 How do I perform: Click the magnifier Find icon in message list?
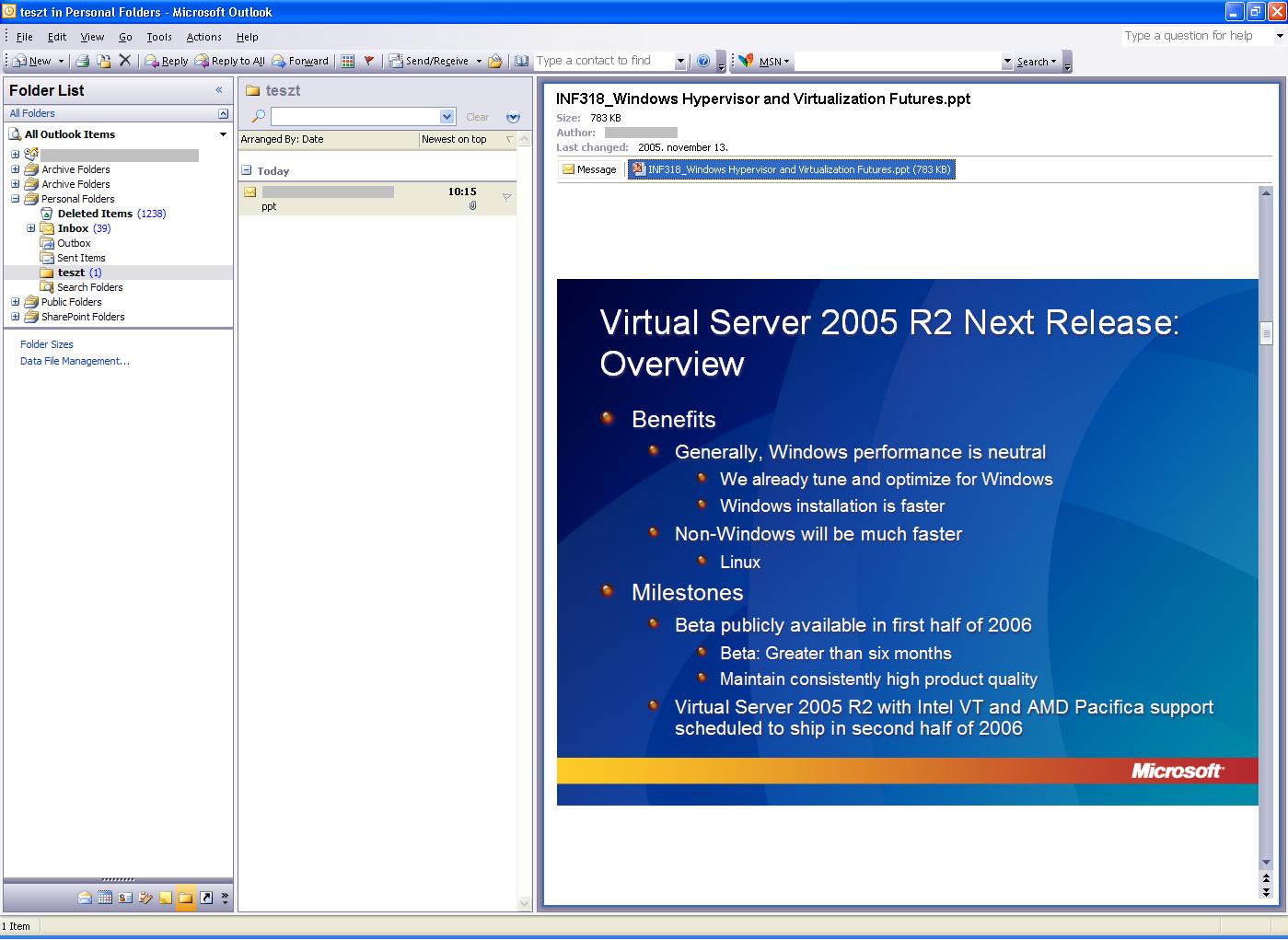coord(258,117)
